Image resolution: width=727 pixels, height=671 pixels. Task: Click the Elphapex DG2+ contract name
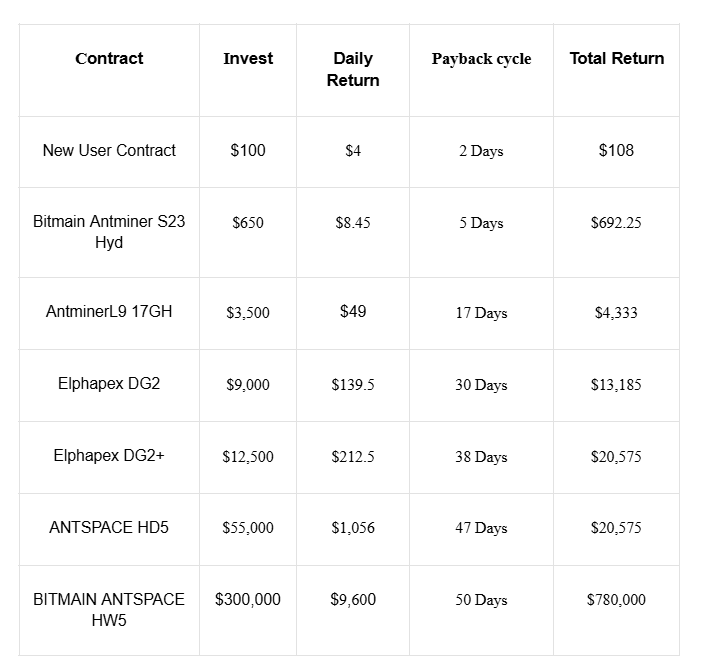[x=109, y=456]
